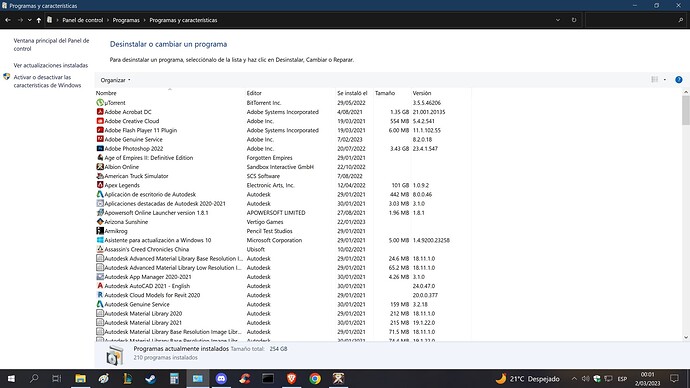This screenshot has height=388, width=690.
Task: Click the vertical scrollbar thumb
Action: click(x=686, y=110)
